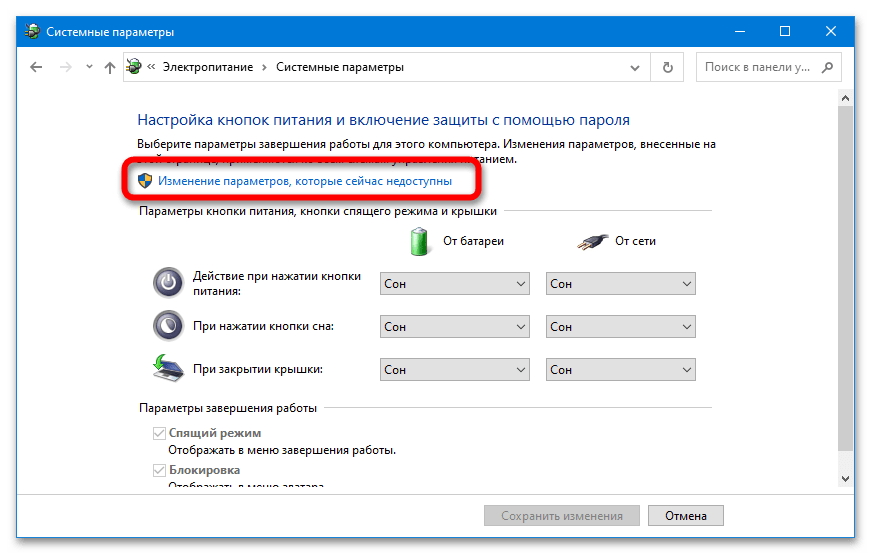The image size is (871, 554).
Task: Refresh the page with the reload icon
Action: (668, 67)
